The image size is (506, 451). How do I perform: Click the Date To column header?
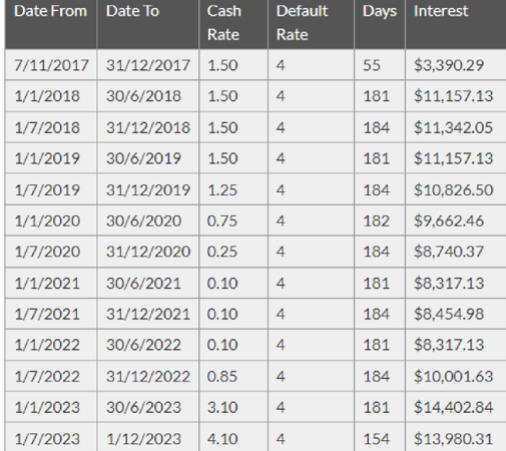[148, 24]
